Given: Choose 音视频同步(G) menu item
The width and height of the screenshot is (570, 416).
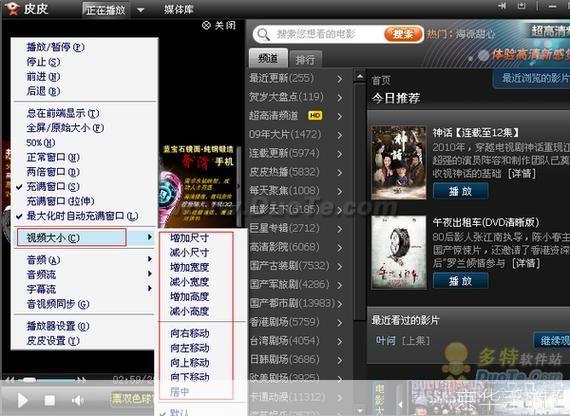Looking at the screenshot, I should pos(57,304).
